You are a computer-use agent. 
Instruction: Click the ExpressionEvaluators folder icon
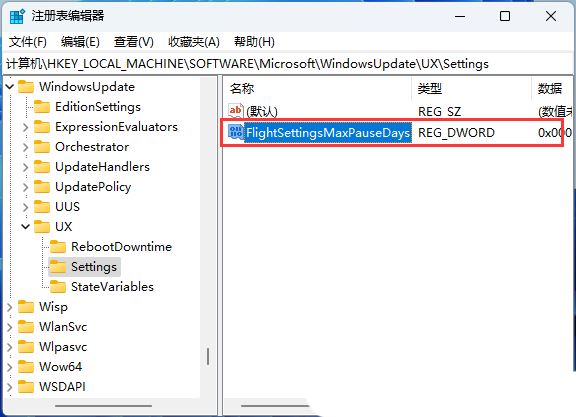click(x=42, y=127)
